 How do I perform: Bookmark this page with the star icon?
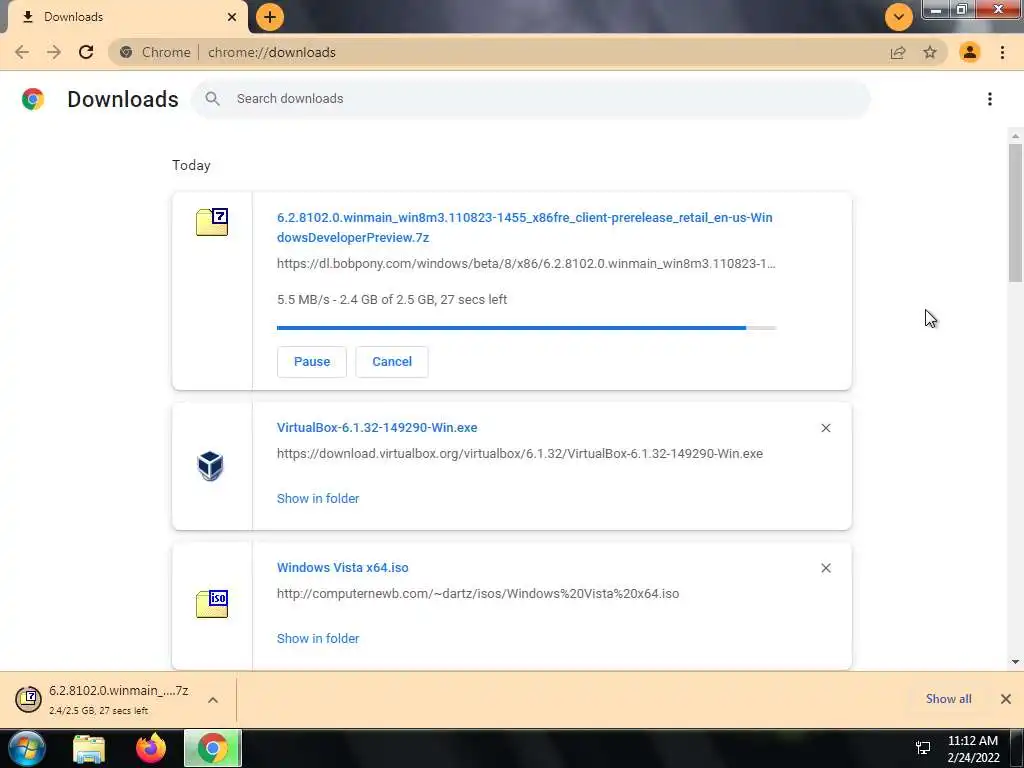coord(930,52)
